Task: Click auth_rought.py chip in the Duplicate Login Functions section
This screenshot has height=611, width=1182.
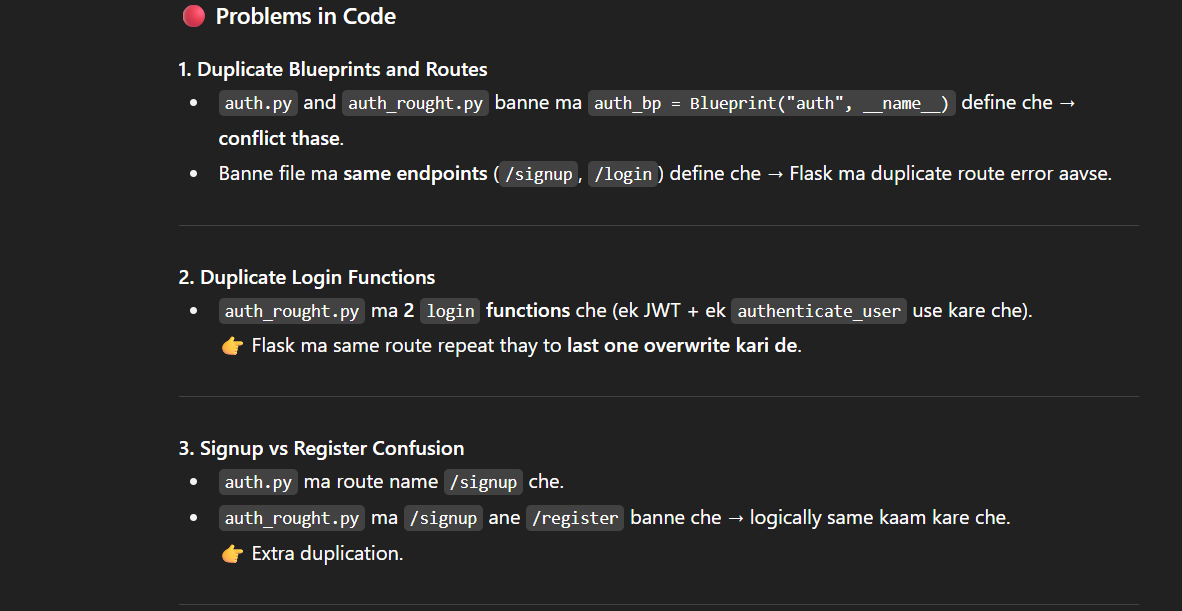Action: (291, 311)
